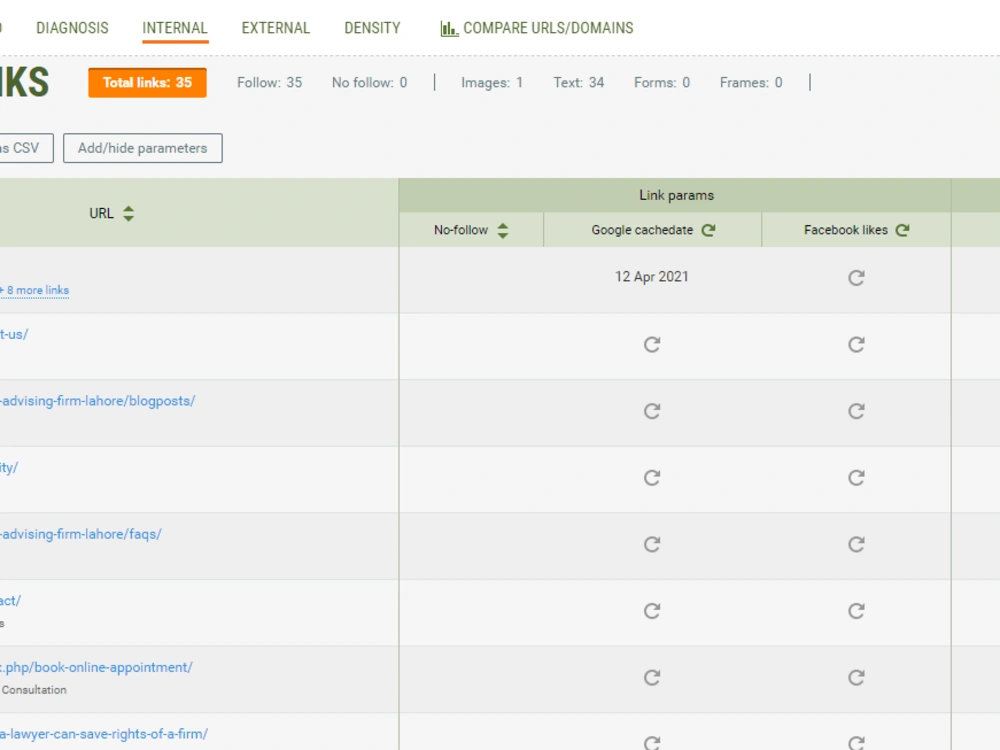Click the Google cachedate column label
This screenshot has width=1000, height=750.
tap(642, 230)
